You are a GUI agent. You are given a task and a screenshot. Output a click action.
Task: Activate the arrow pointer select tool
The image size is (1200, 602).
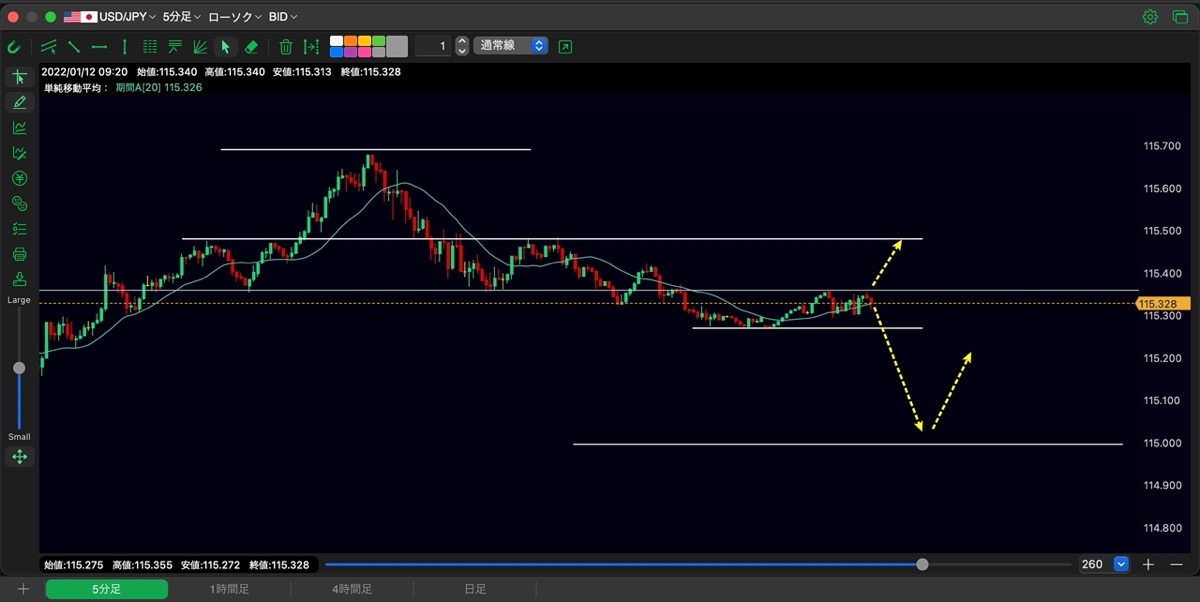tap(226, 46)
